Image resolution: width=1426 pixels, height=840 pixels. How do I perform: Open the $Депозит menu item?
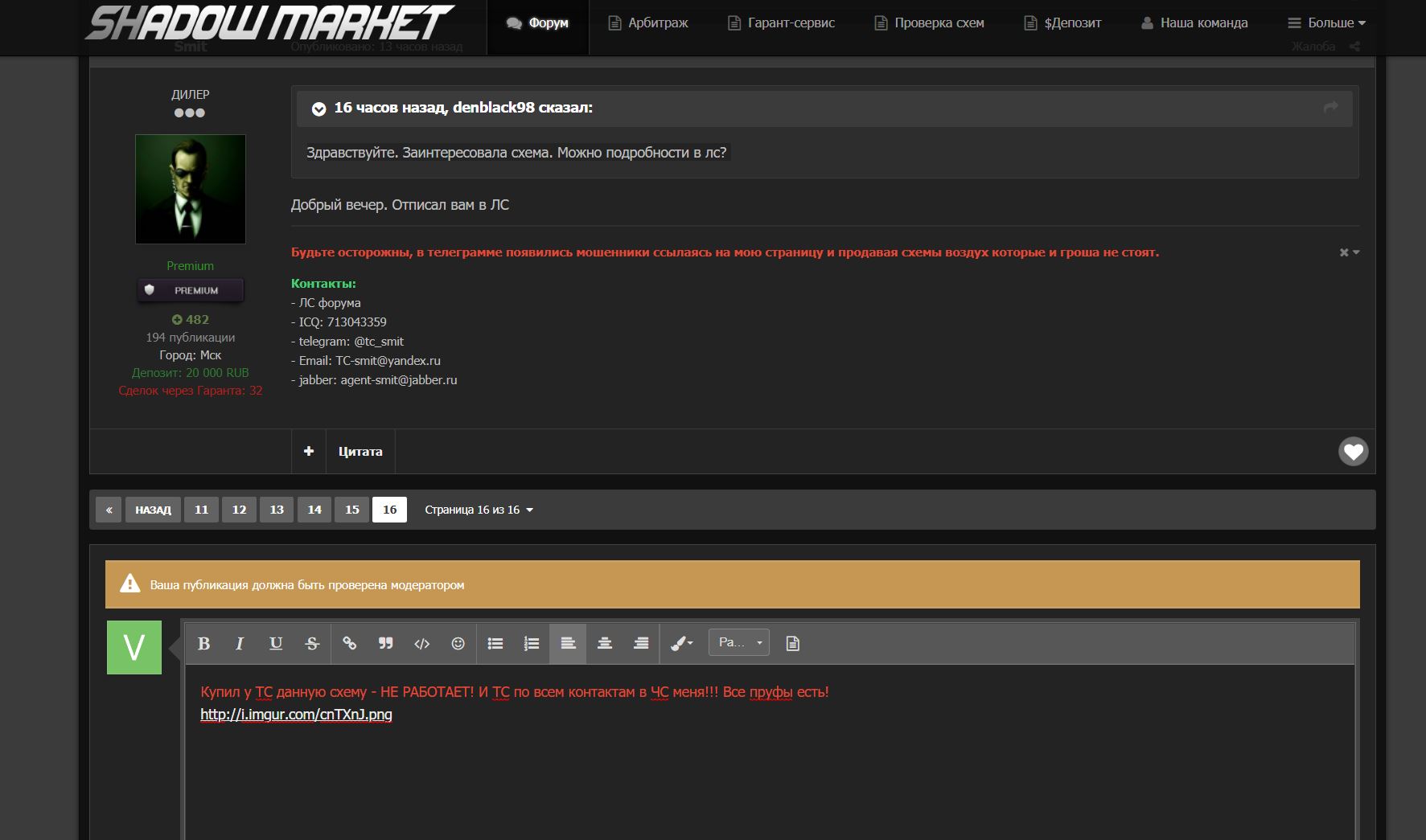(1062, 23)
